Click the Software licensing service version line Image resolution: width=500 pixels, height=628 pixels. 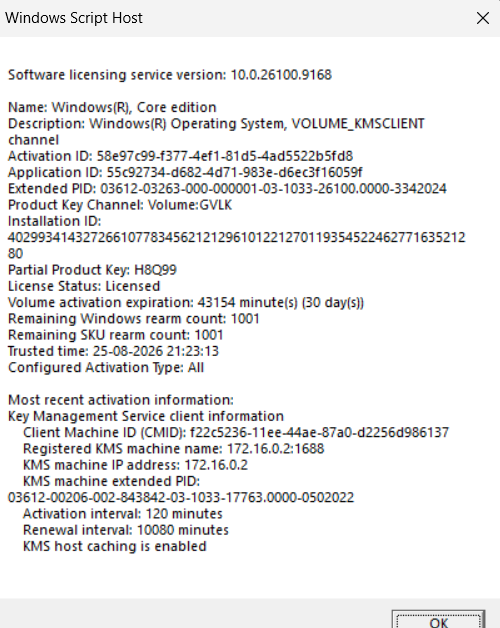[170, 75]
